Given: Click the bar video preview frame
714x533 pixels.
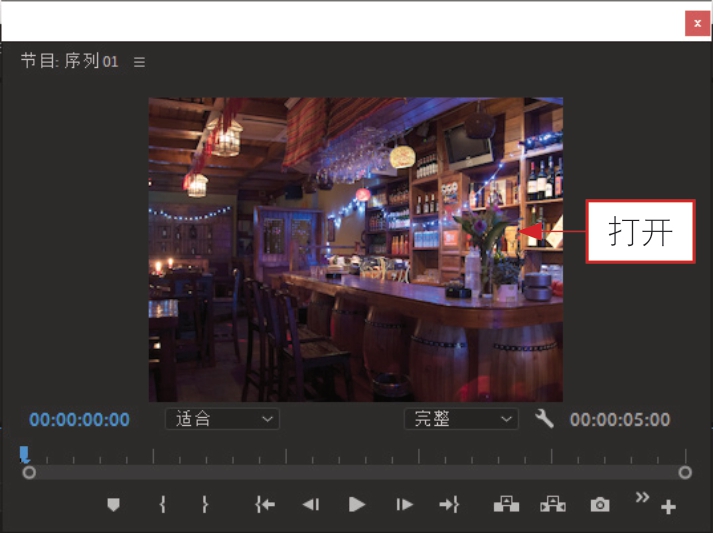Looking at the screenshot, I should 356,249.
